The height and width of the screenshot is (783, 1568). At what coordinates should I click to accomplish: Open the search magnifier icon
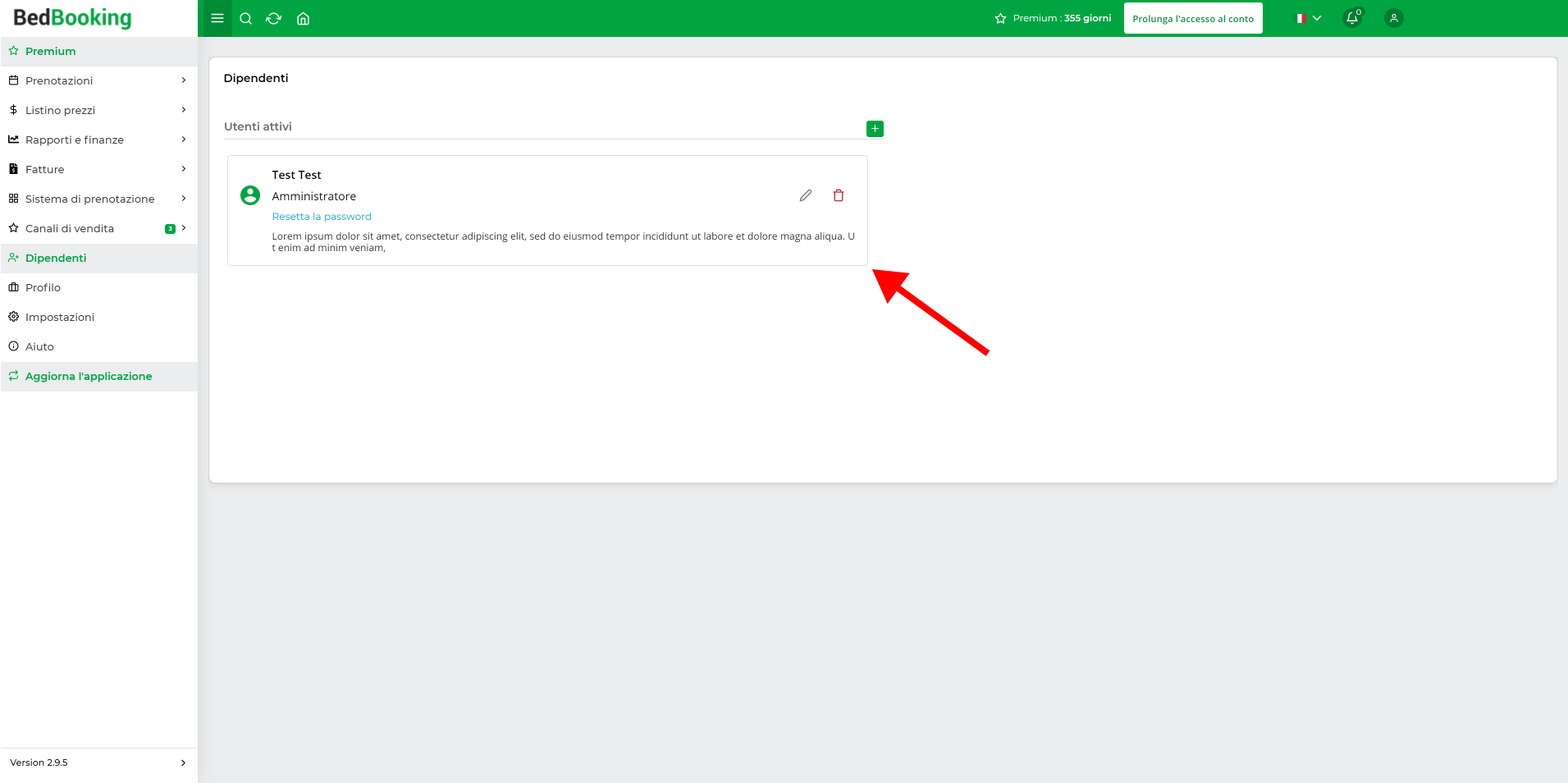[245, 18]
